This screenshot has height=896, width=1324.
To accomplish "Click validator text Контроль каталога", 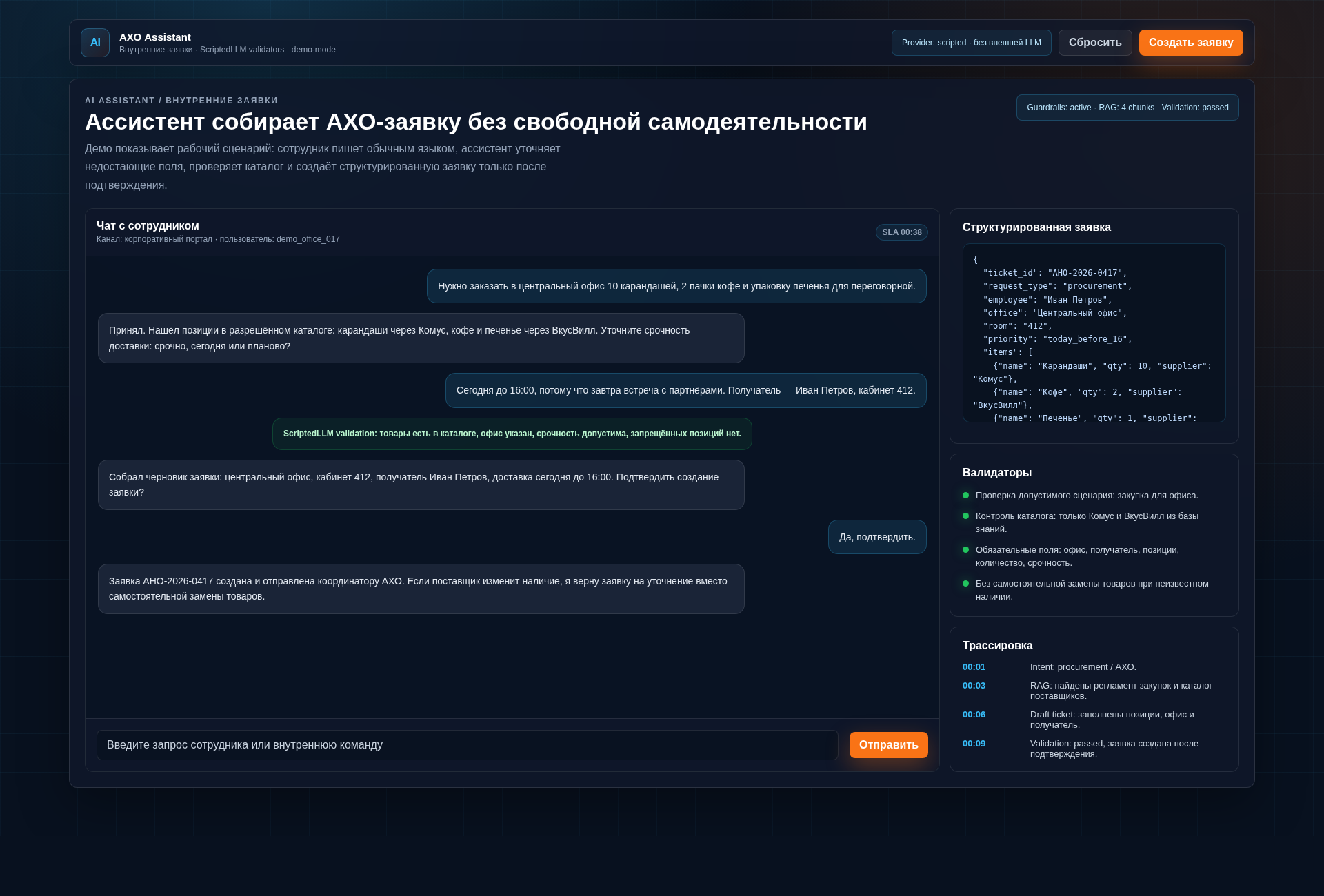I will [1087, 522].
